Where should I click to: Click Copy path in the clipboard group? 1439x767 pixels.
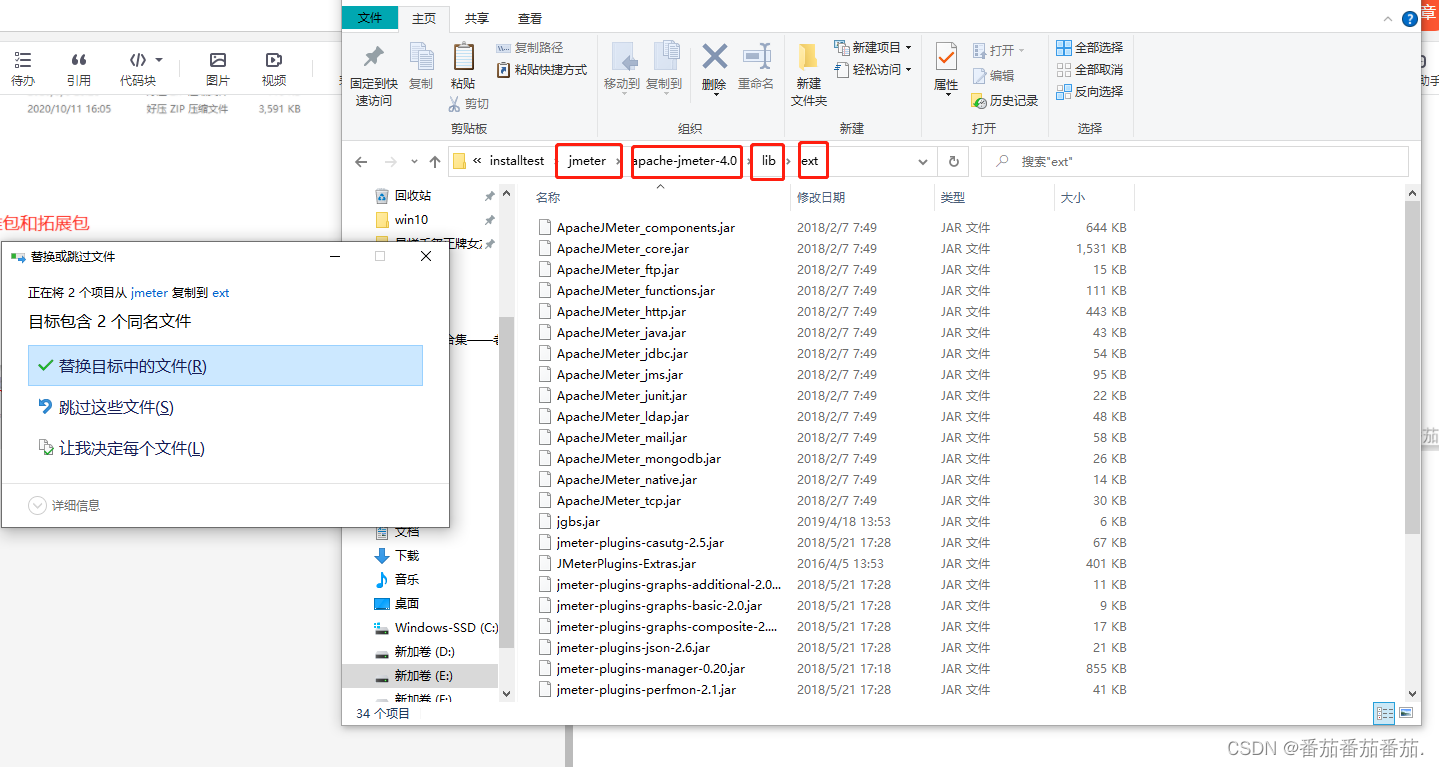click(530, 48)
